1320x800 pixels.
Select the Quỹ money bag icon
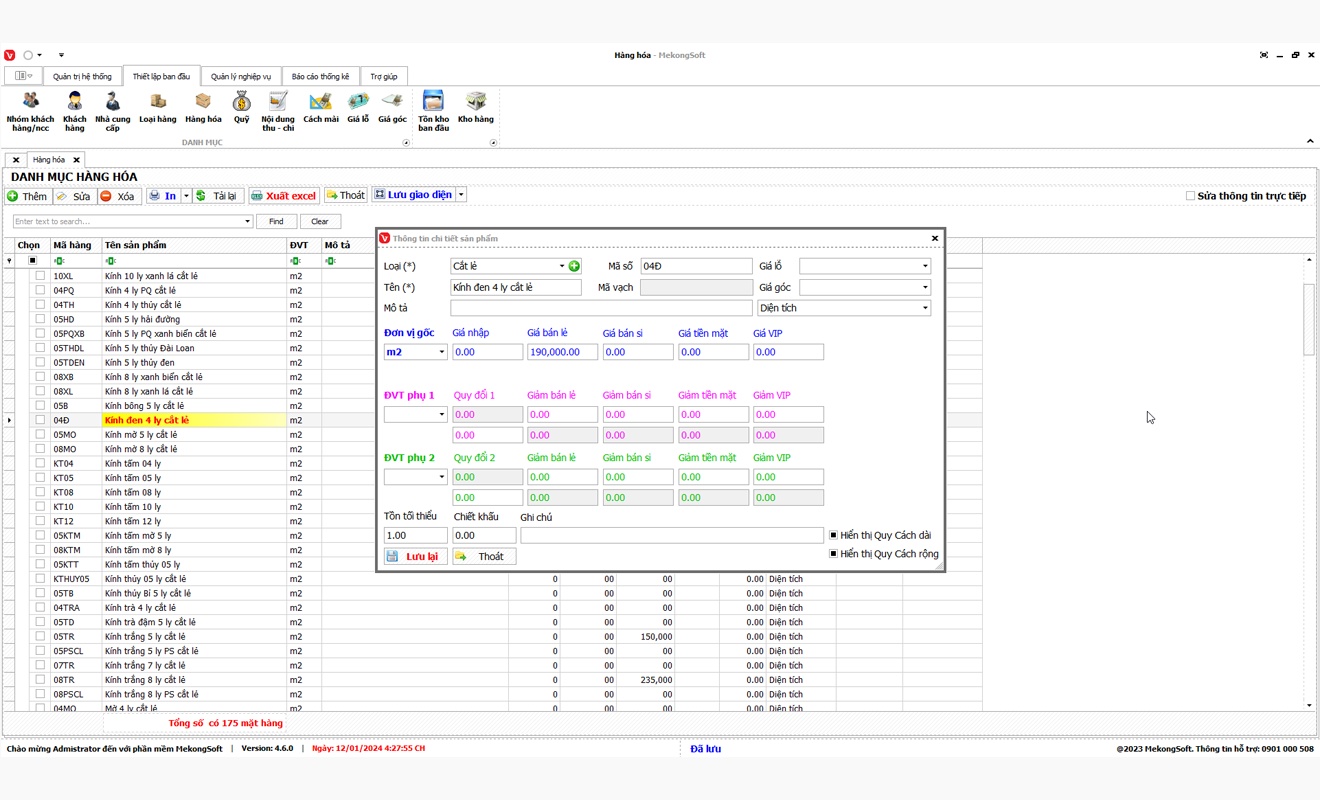[241, 107]
